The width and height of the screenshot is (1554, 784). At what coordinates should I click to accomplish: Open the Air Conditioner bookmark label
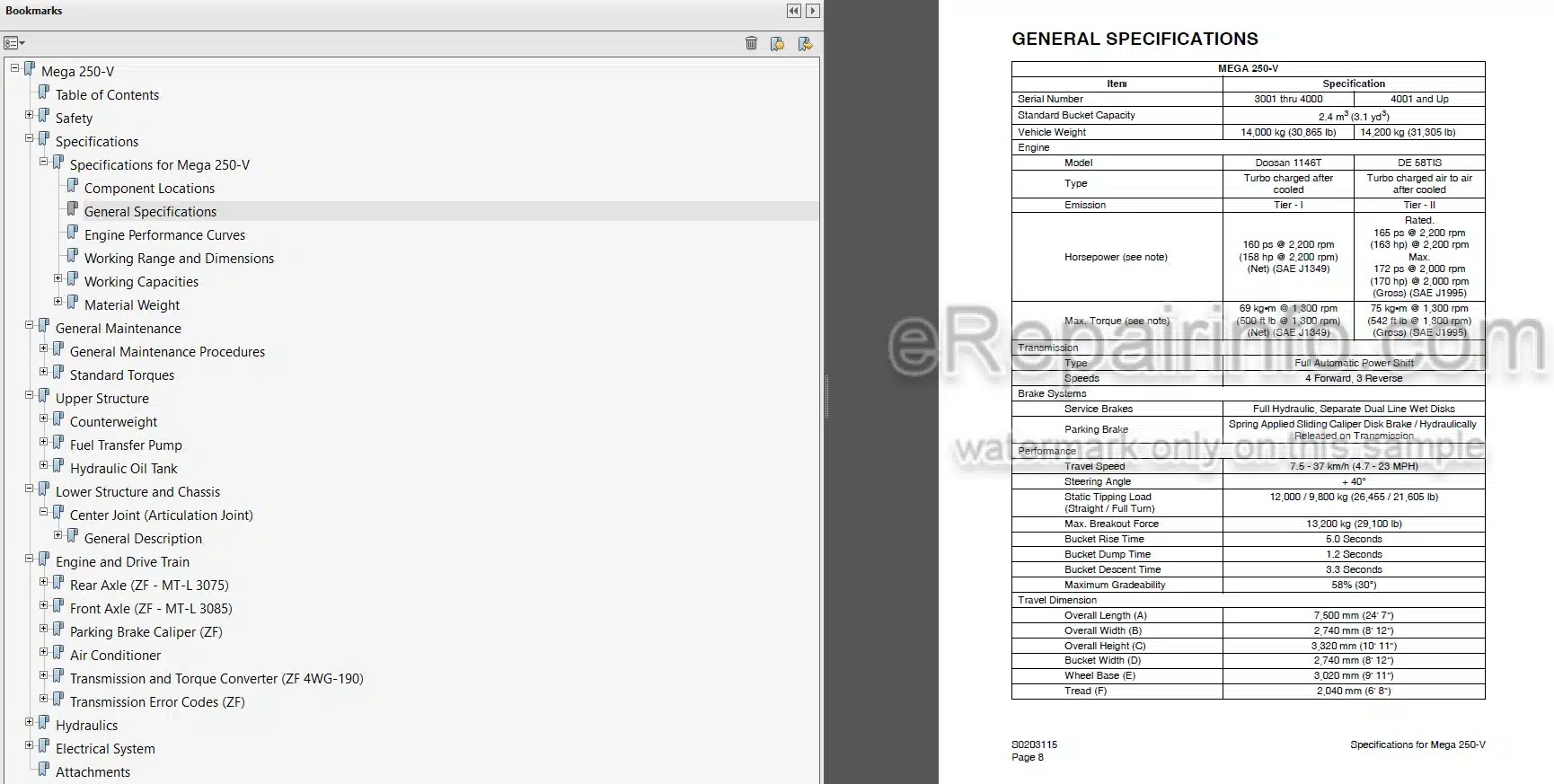[x=115, y=656]
